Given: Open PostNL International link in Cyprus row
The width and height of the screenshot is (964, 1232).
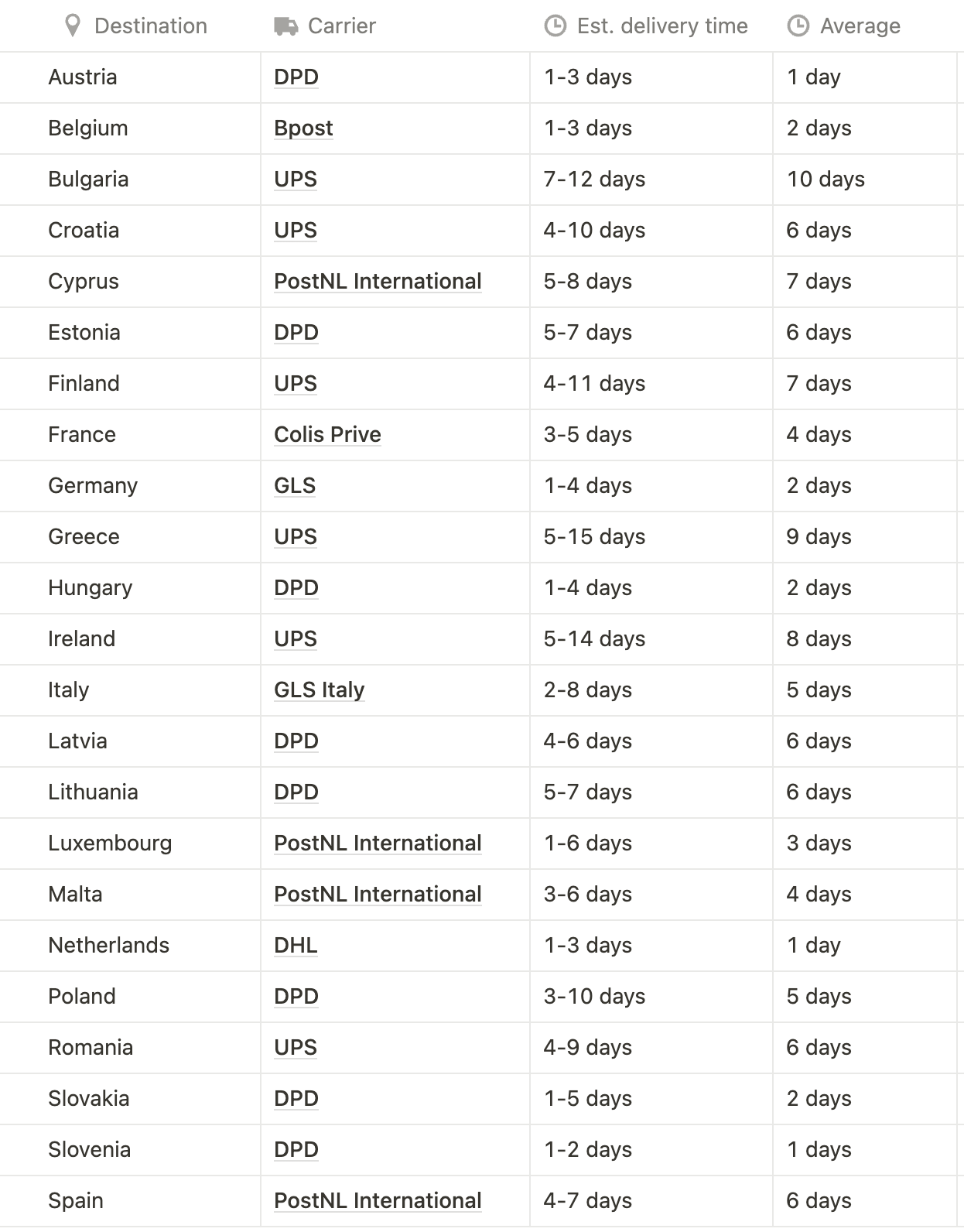Looking at the screenshot, I should click(x=378, y=282).
